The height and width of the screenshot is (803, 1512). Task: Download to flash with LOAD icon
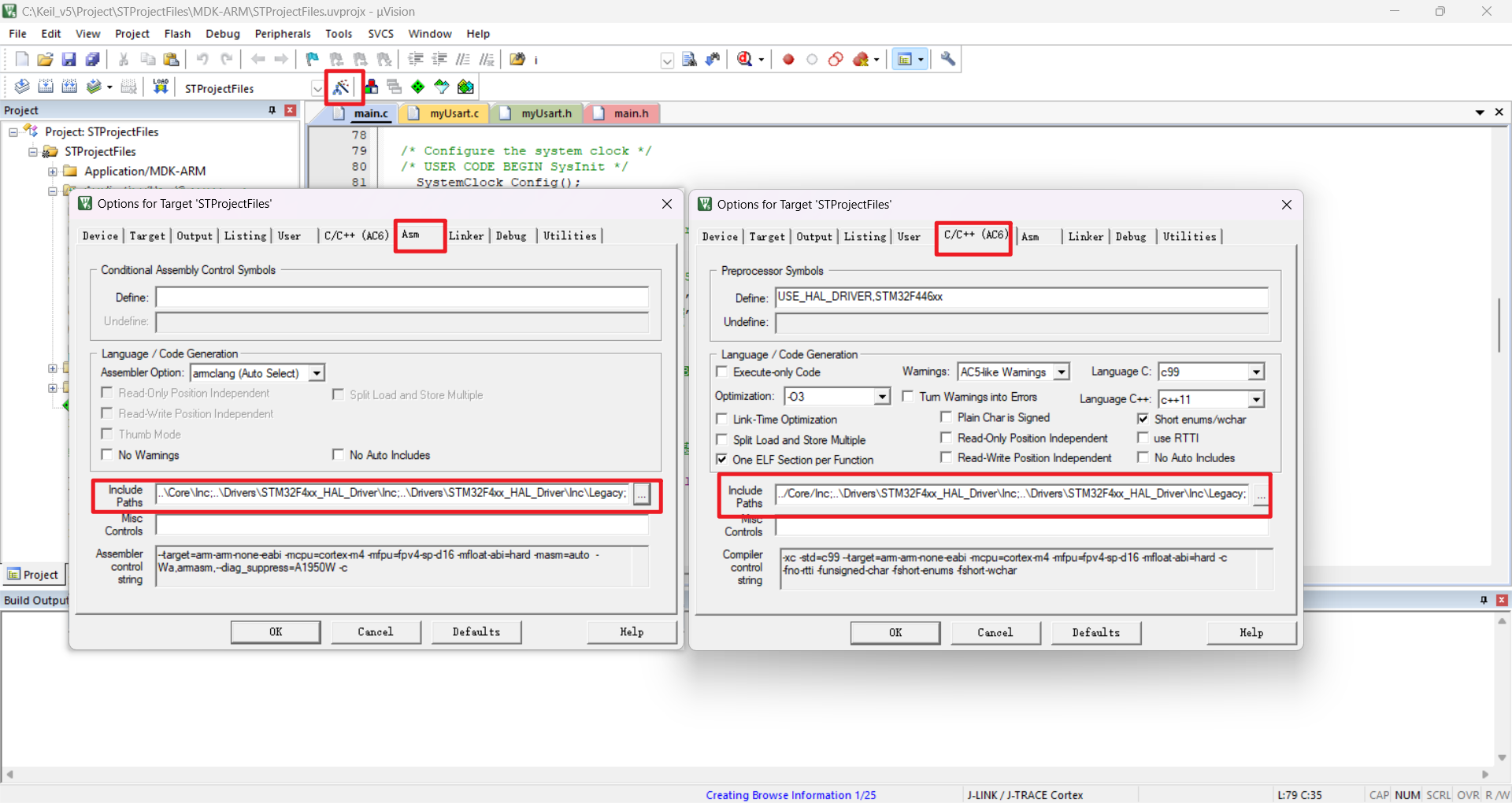(x=161, y=87)
